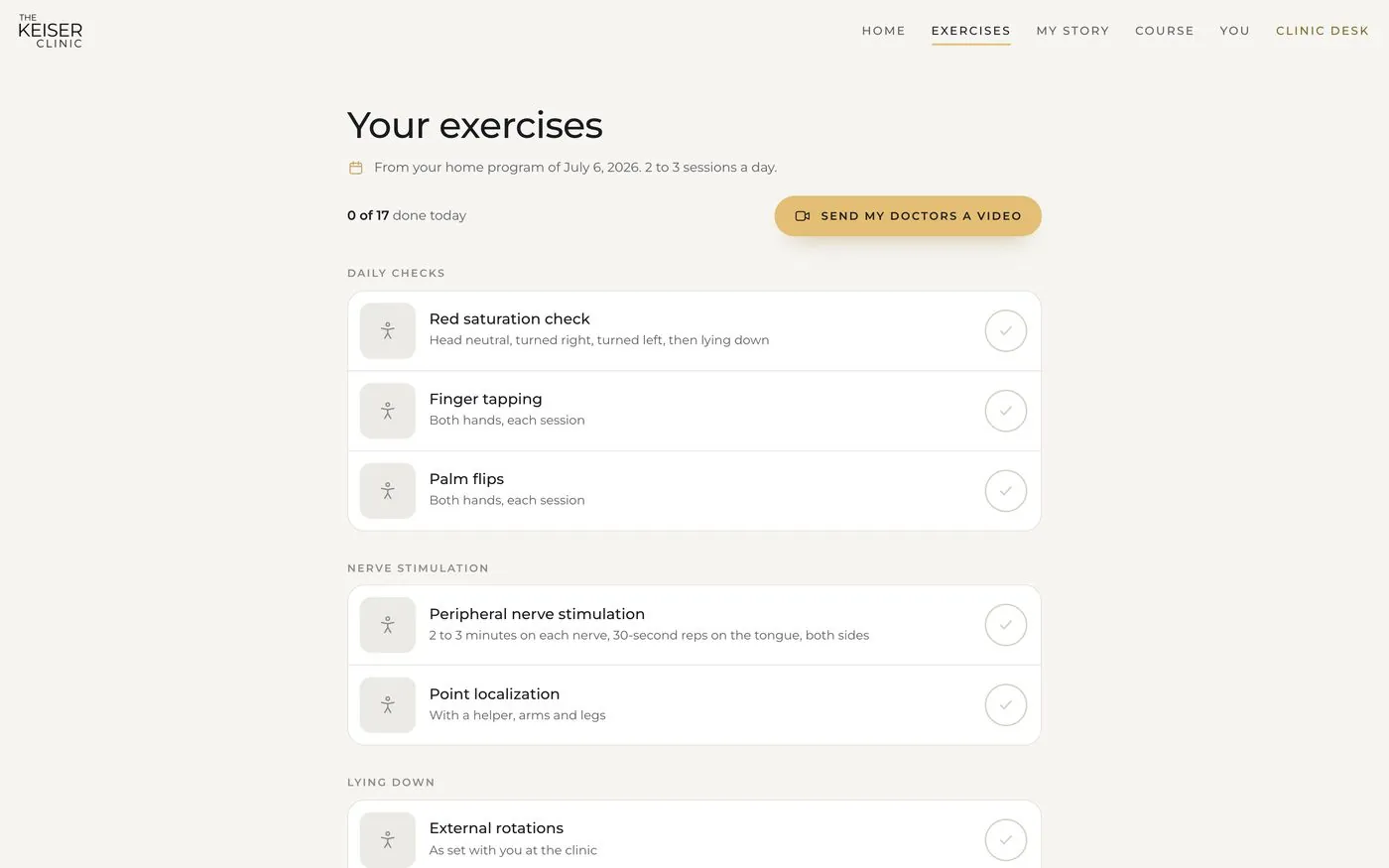Open the My Story nav item
The height and width of the screenshot is (868, 1389).
coord(1073,31)
